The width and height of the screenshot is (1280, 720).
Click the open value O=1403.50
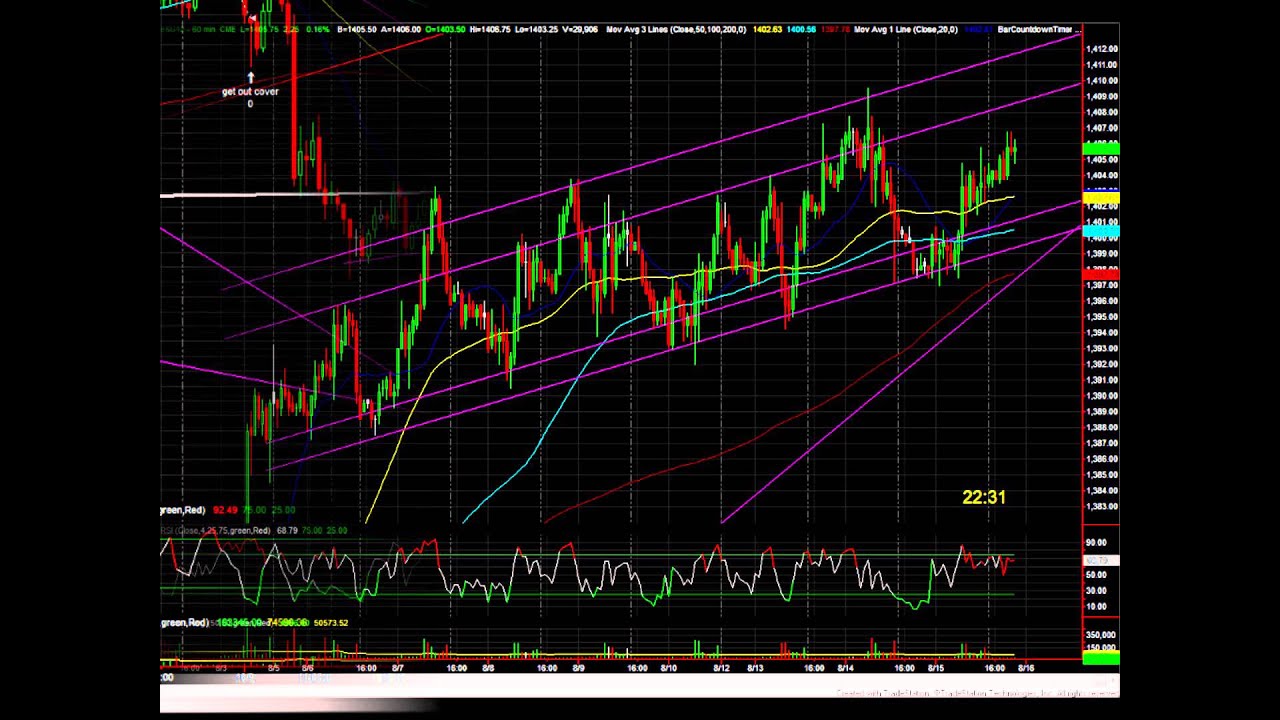(446, 30)
